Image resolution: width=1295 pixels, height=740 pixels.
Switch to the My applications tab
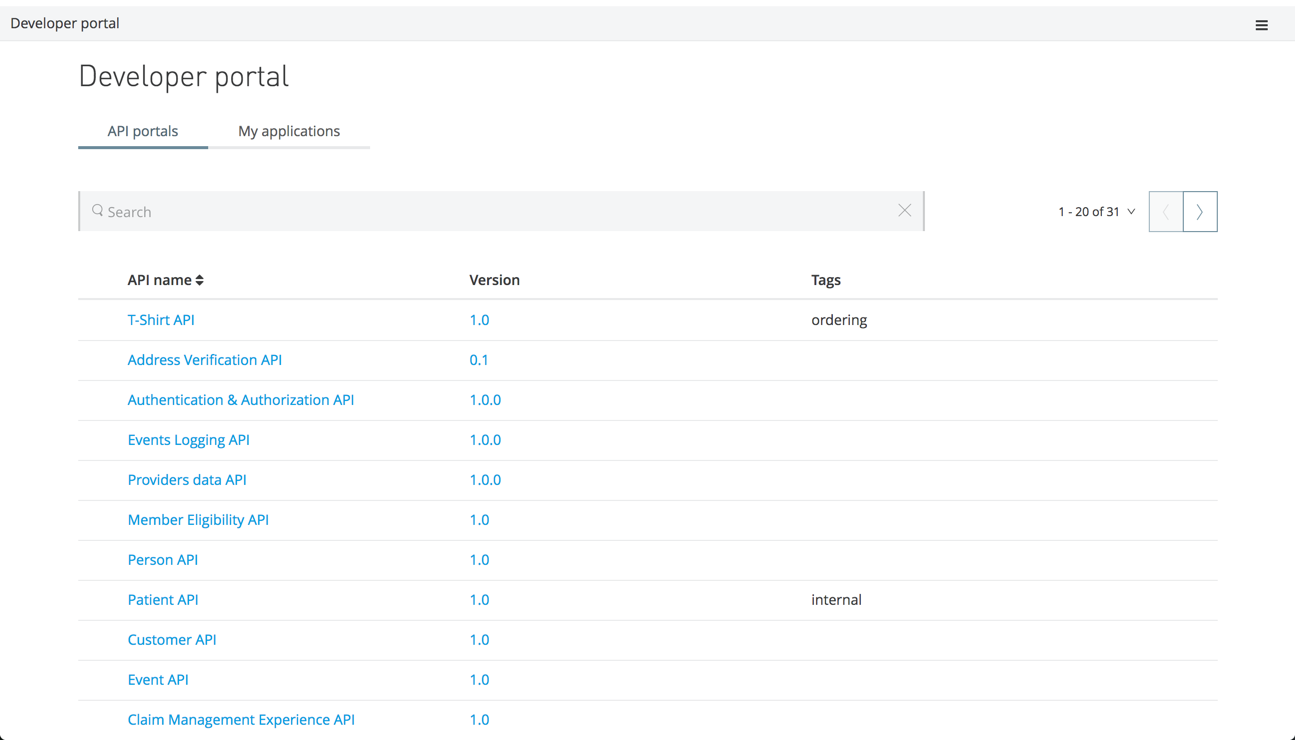[289, 131]
